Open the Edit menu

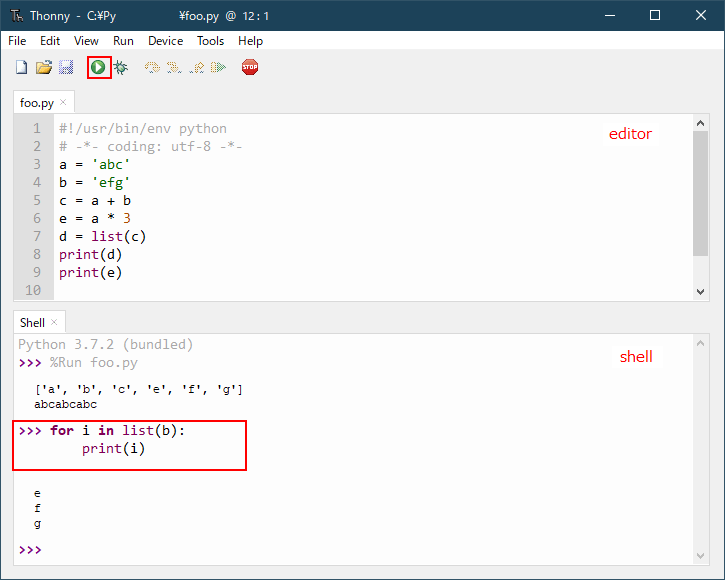(x=50, y=41)
